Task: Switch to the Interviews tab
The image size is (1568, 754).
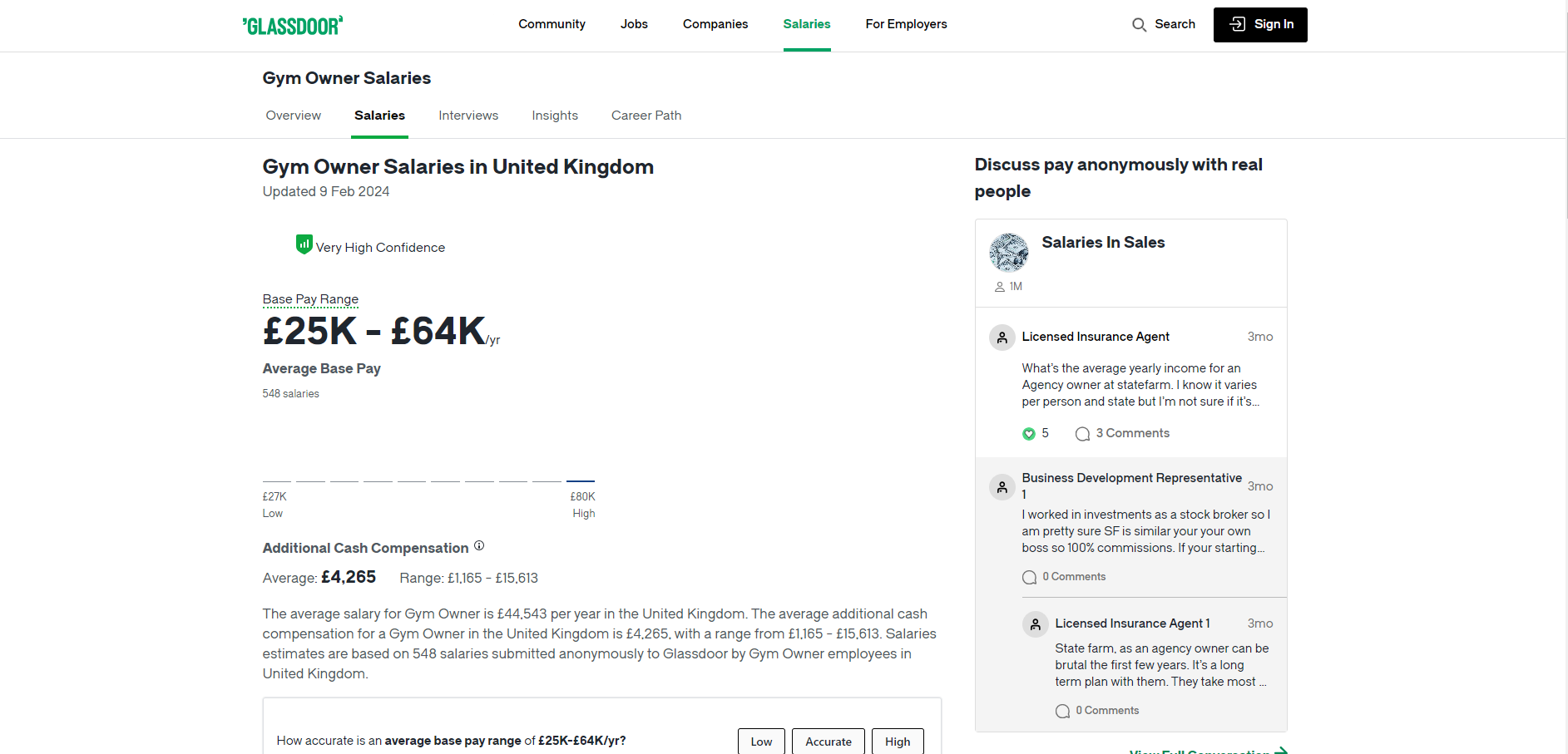Action: tap(468, 116)
